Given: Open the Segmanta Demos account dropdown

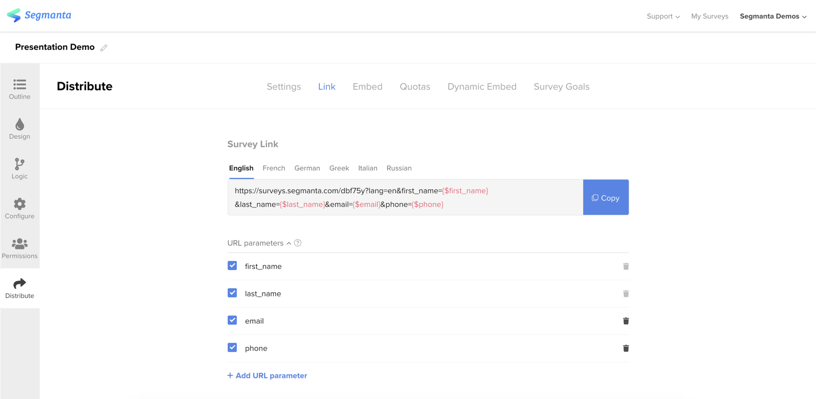Looking at the screenshot, I should pyautogui.click(x=773, y=16).
